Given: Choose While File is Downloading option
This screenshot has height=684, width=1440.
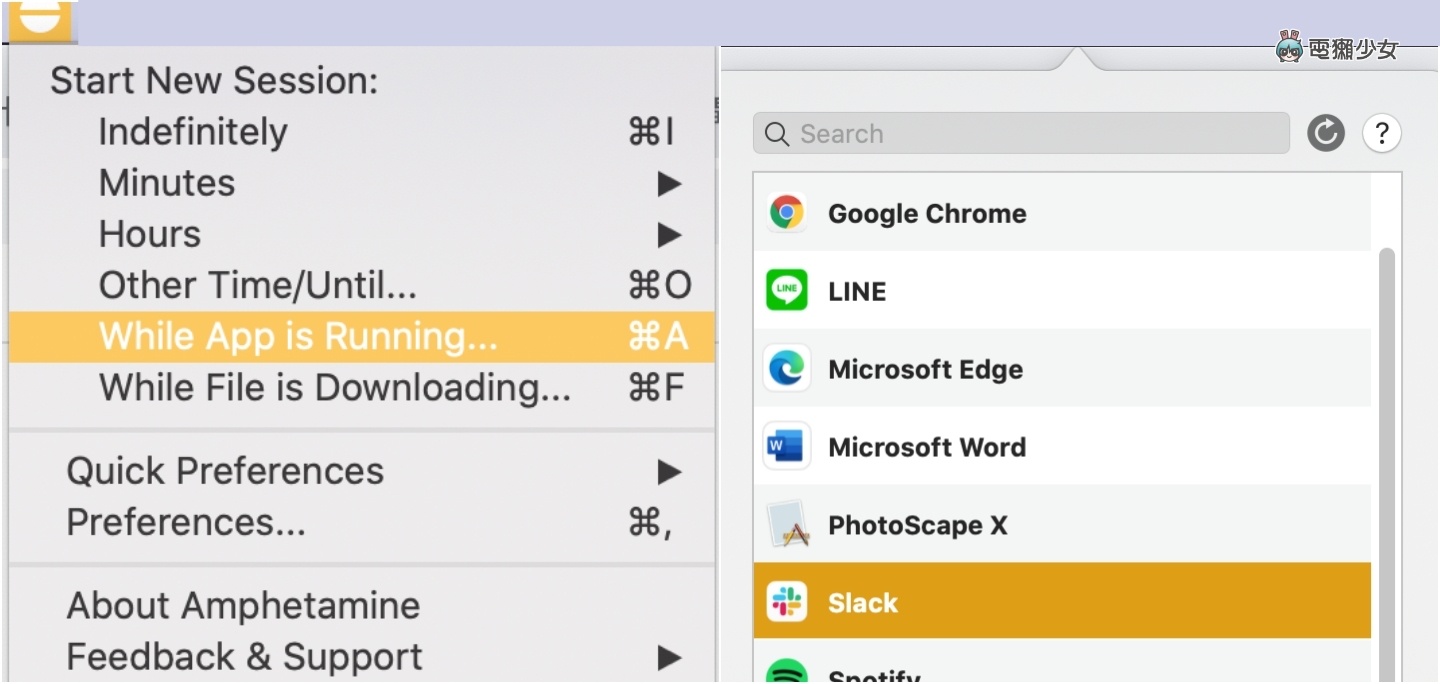Looking at the screenshot, I should tap(334, 388).
